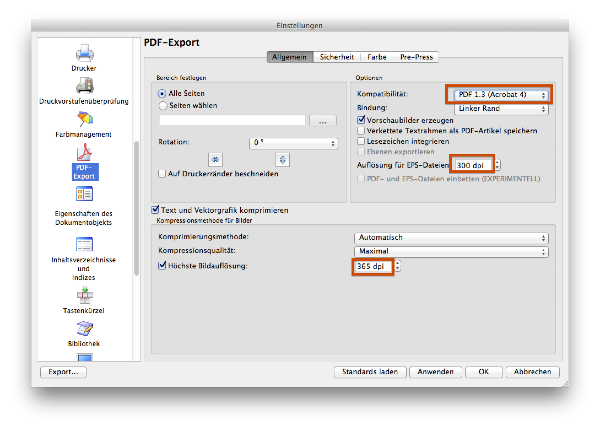This screenshot has height=431, width=600.
Task: Click the Höchste Bildauflösung dpi stepper
Action: (397, 266)
